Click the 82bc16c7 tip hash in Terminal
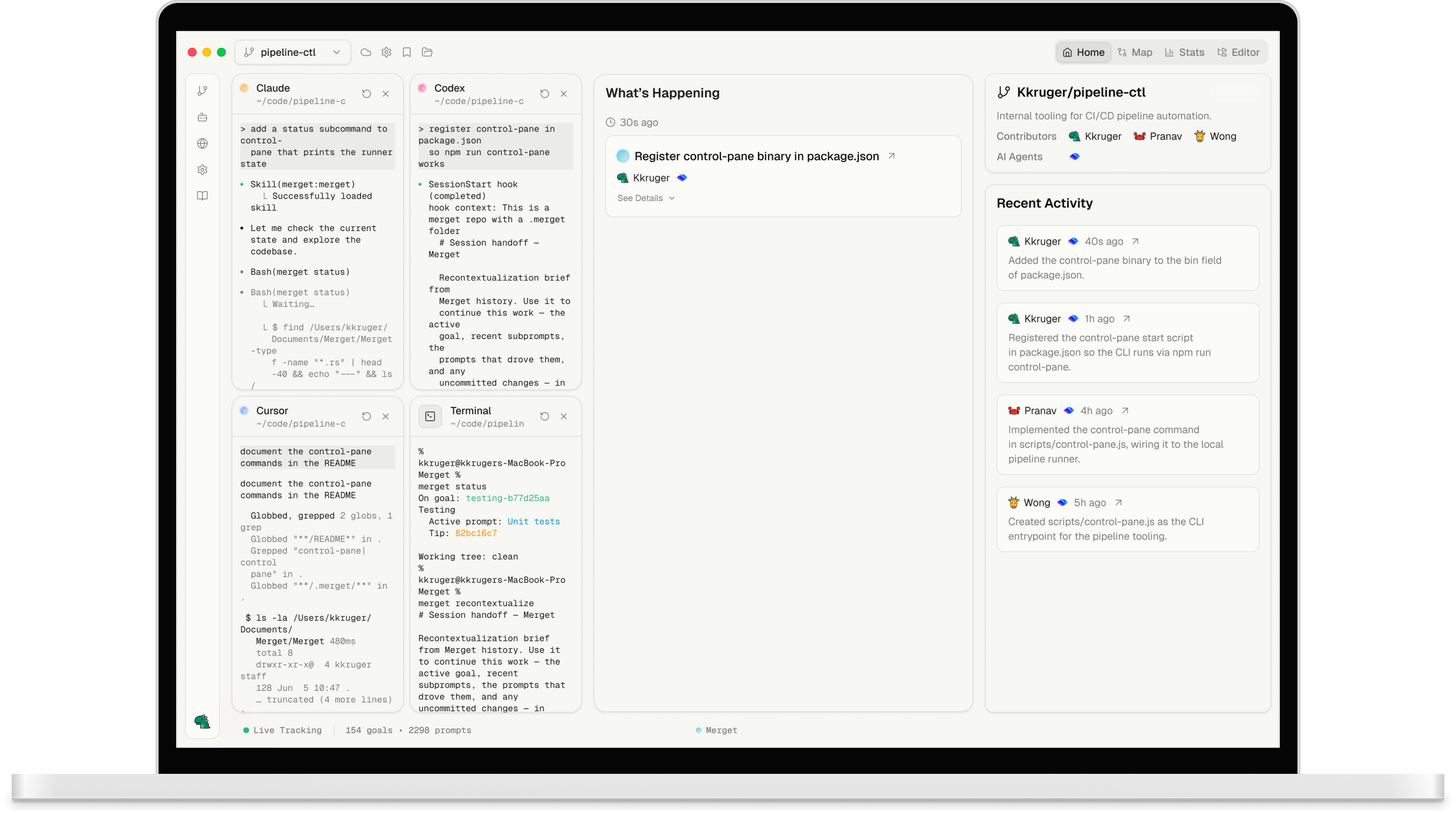The width and height of the screenshot is (1456, 813). 476,533
